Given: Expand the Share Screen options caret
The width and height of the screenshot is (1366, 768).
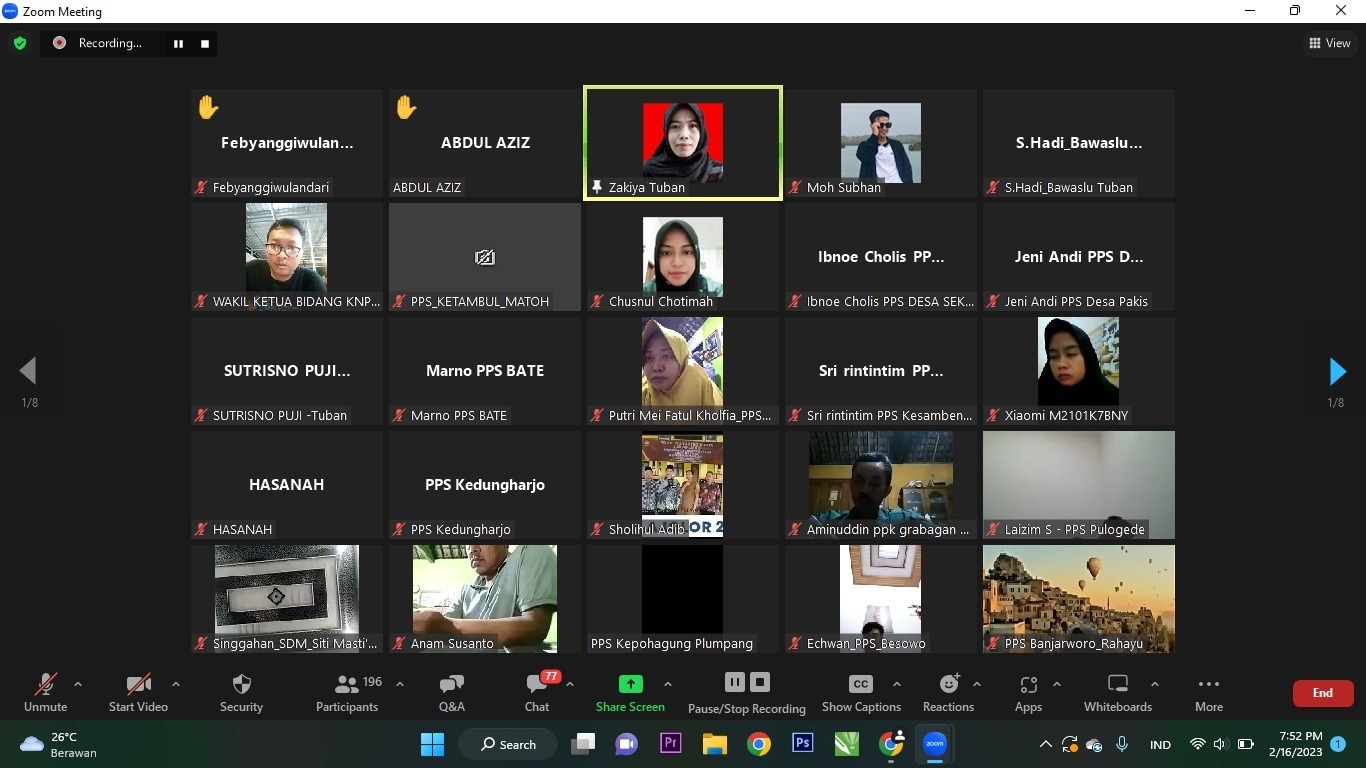Looking at the screenshot, I should coord(668,685).
